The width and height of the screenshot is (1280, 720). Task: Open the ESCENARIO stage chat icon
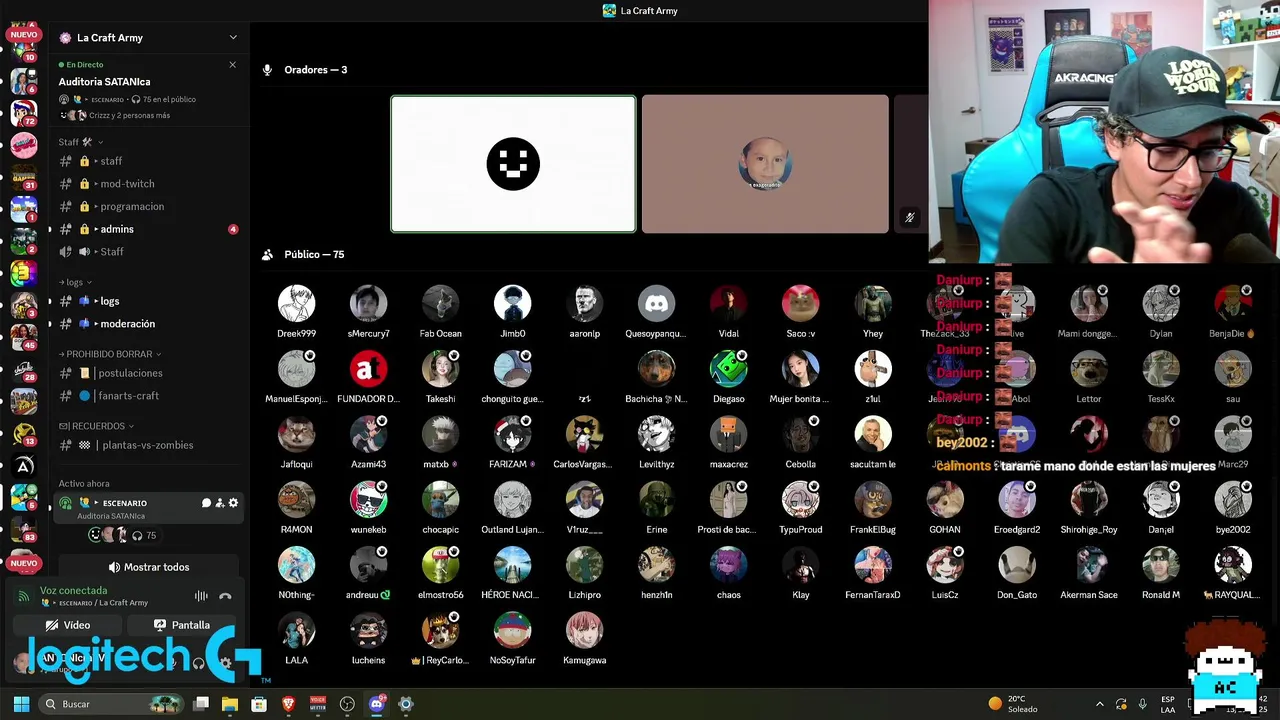206,503
